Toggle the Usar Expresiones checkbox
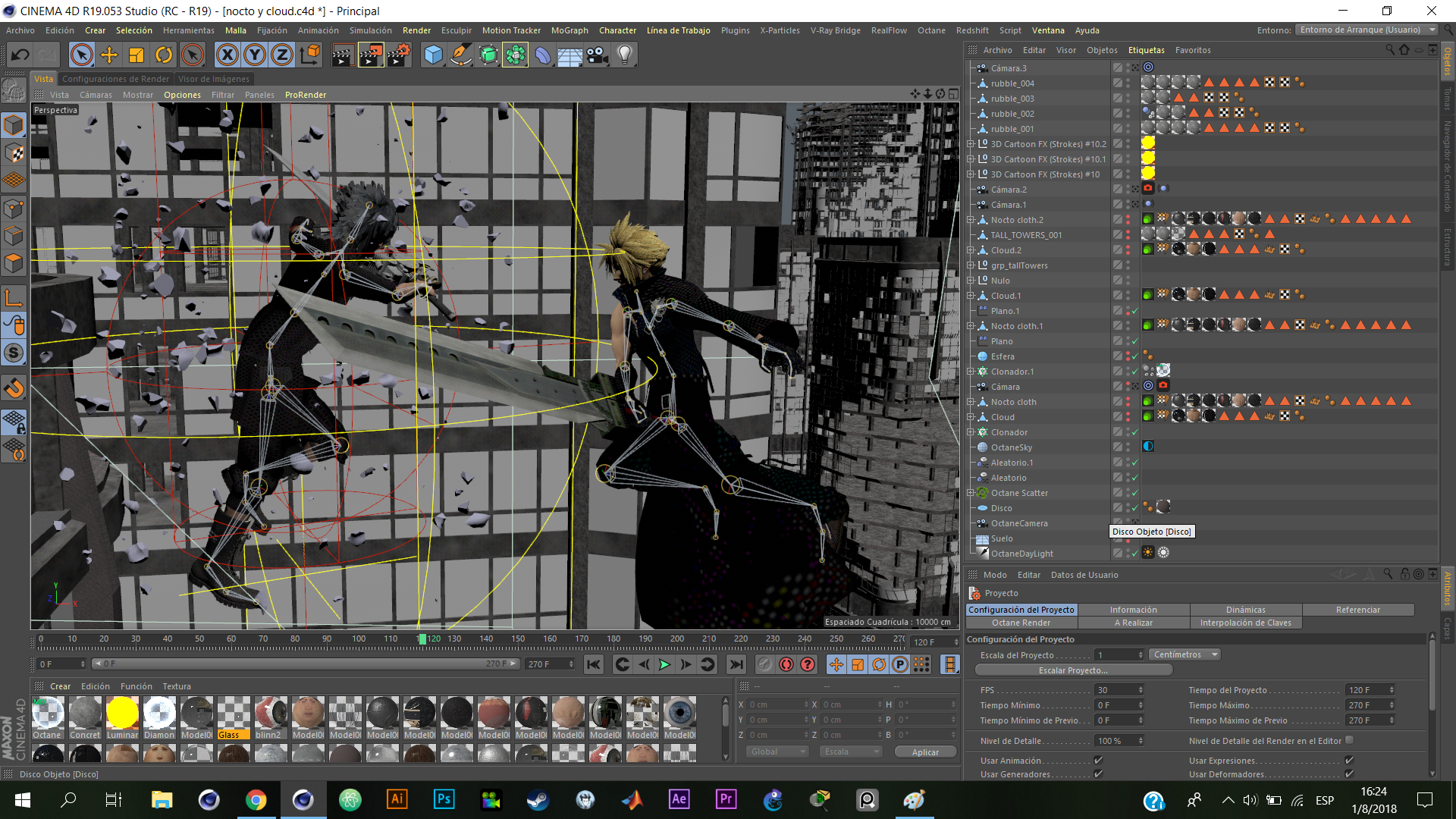This screenshot has height=819, width=1456. [1349, 760]
